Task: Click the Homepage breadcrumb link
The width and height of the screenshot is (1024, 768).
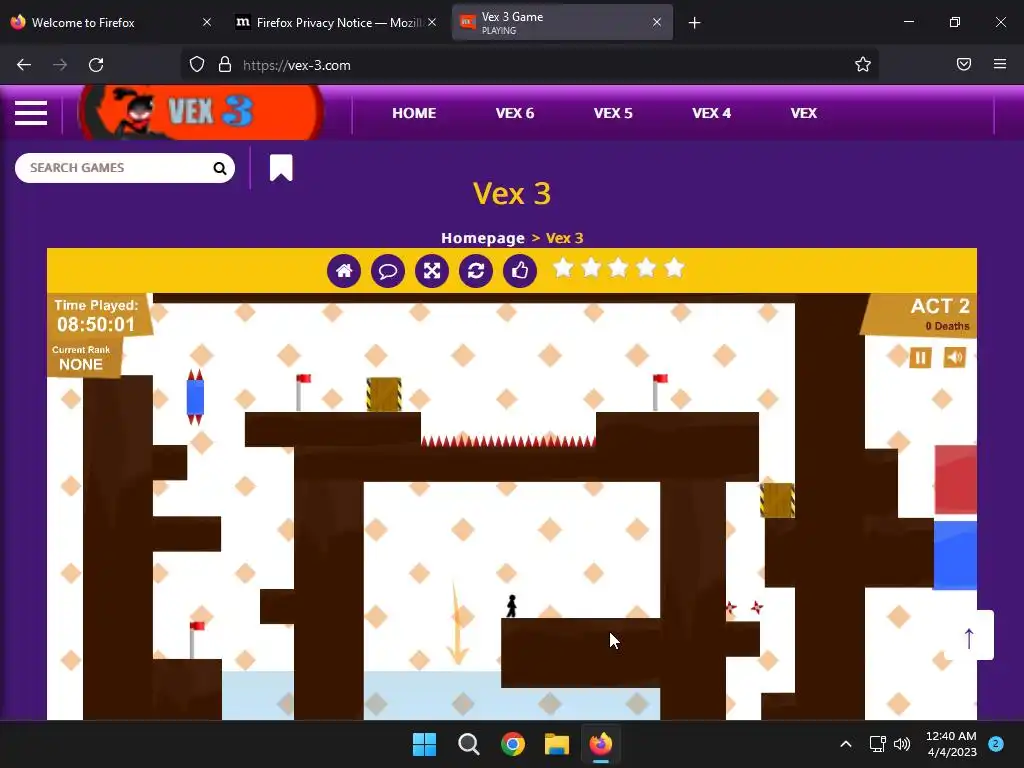Action: click(x=483, y=238)
